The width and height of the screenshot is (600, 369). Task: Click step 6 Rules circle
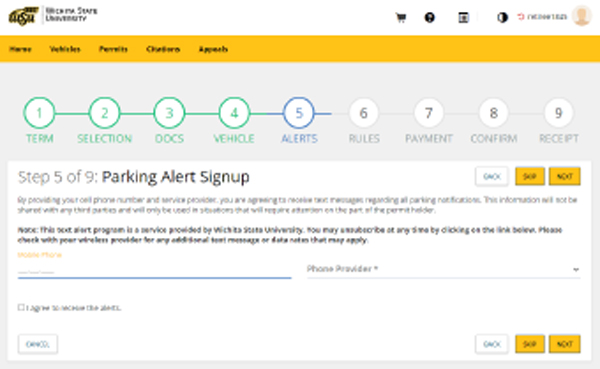tap(364, 113)
